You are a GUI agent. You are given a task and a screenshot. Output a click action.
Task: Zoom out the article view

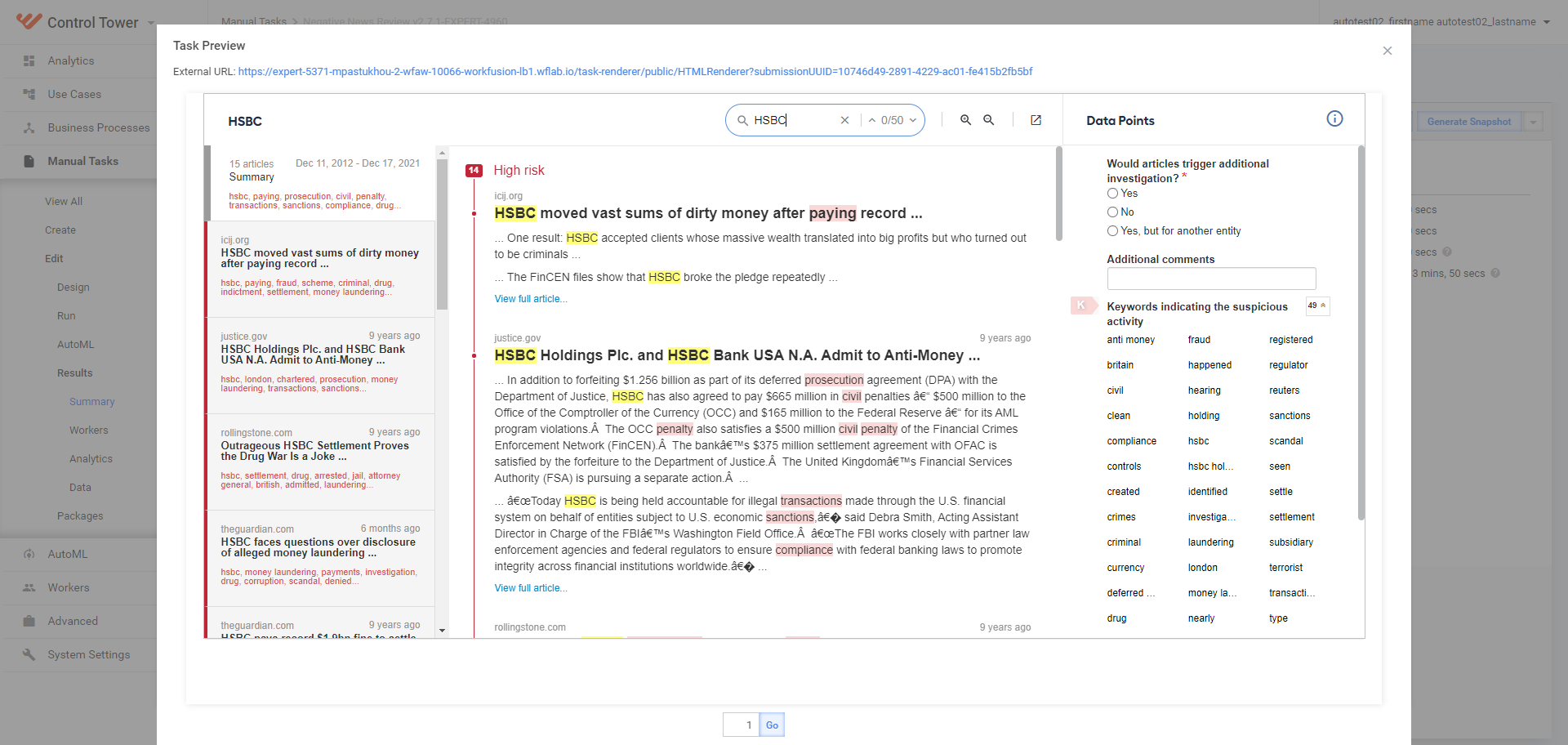pos(988,120)
